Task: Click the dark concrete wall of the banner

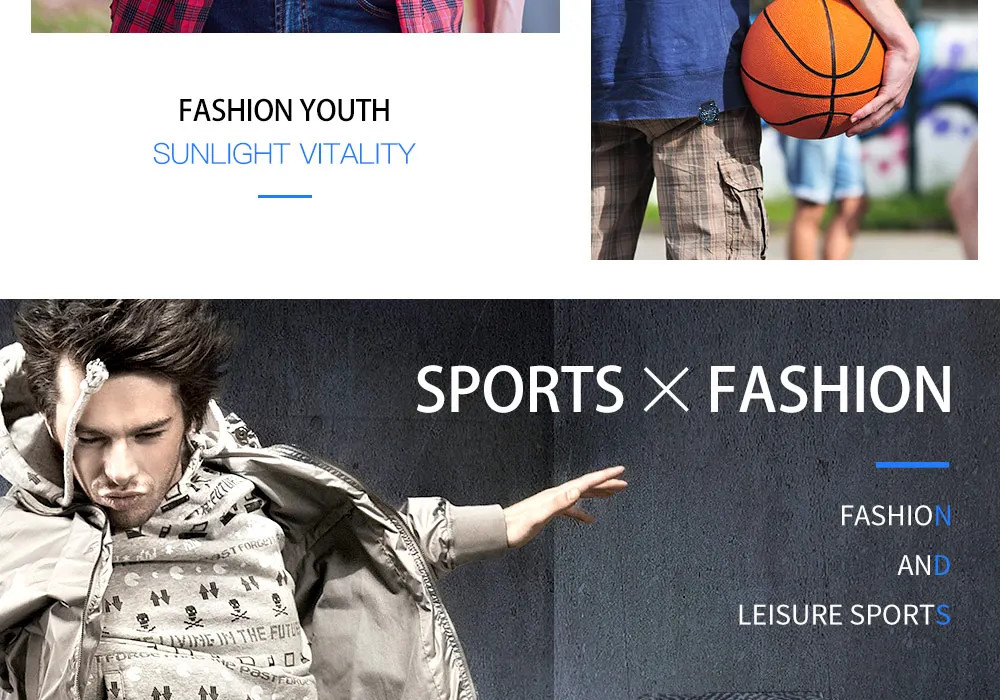Action: pyautogui.click(x=765, y=657)
